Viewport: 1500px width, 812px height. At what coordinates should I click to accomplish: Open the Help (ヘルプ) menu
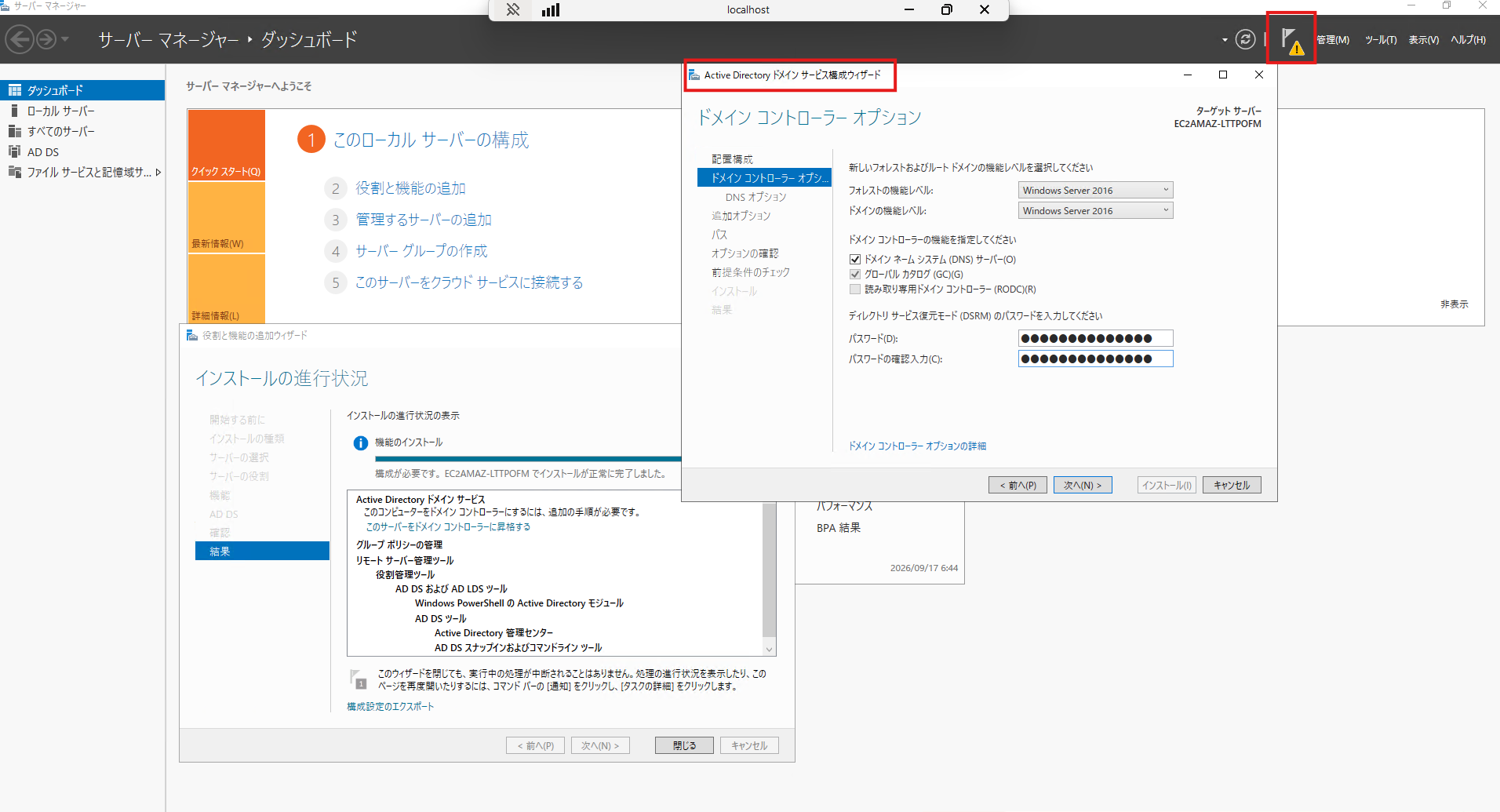1469,40
